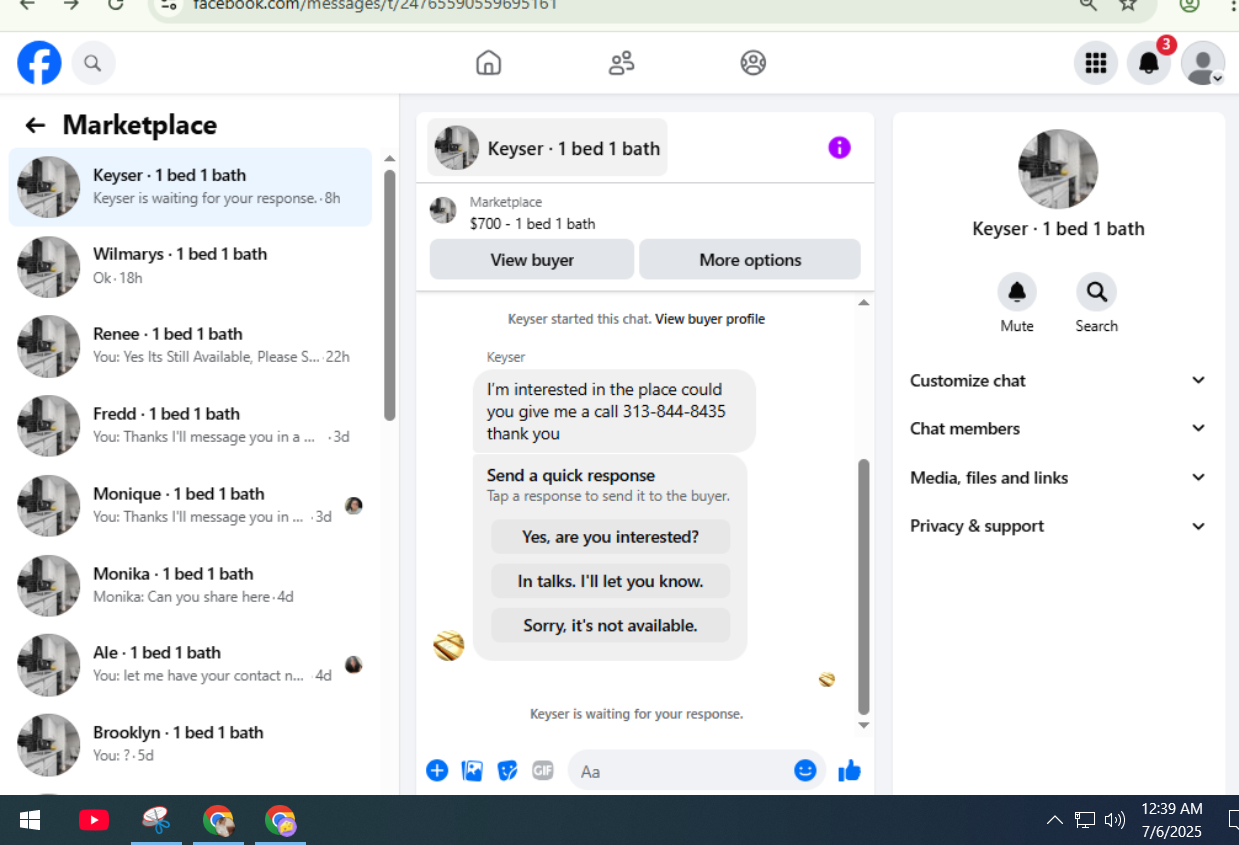Open Renee conversation in list
The height and width of the screenshot is (845, 1239).
tap(190, 346)
